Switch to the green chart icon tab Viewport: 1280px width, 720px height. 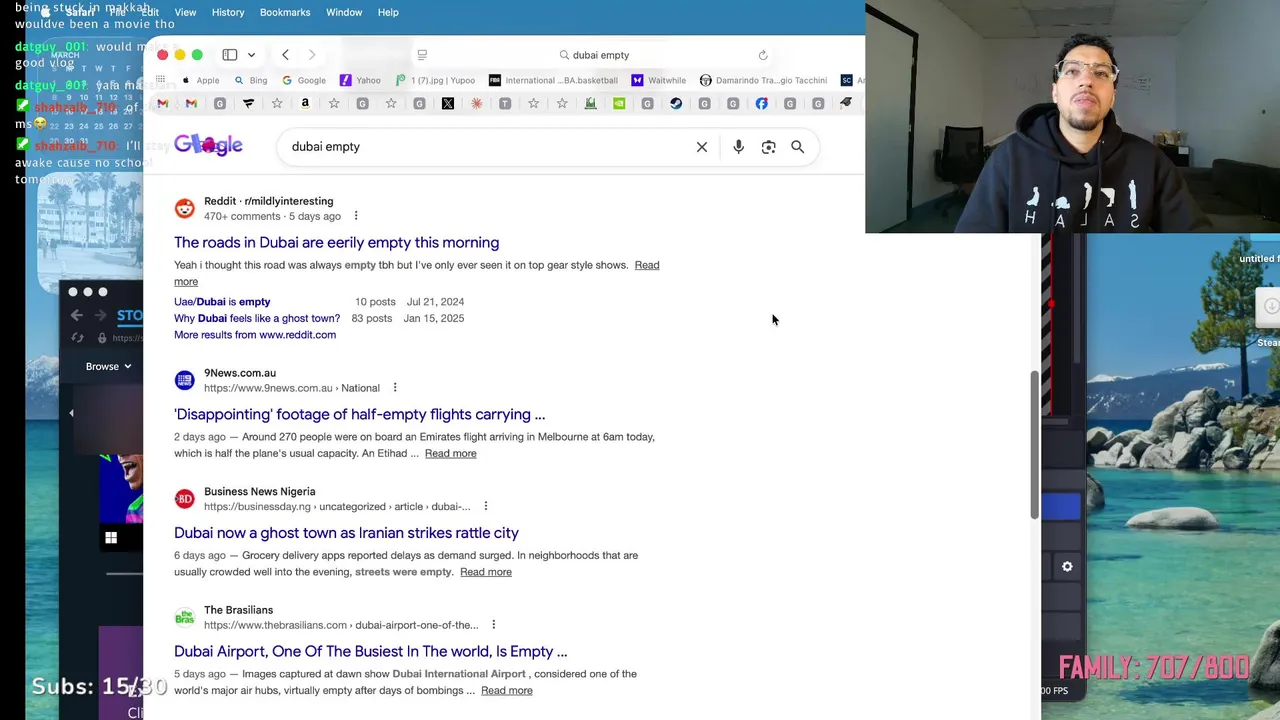pos(591,103)
